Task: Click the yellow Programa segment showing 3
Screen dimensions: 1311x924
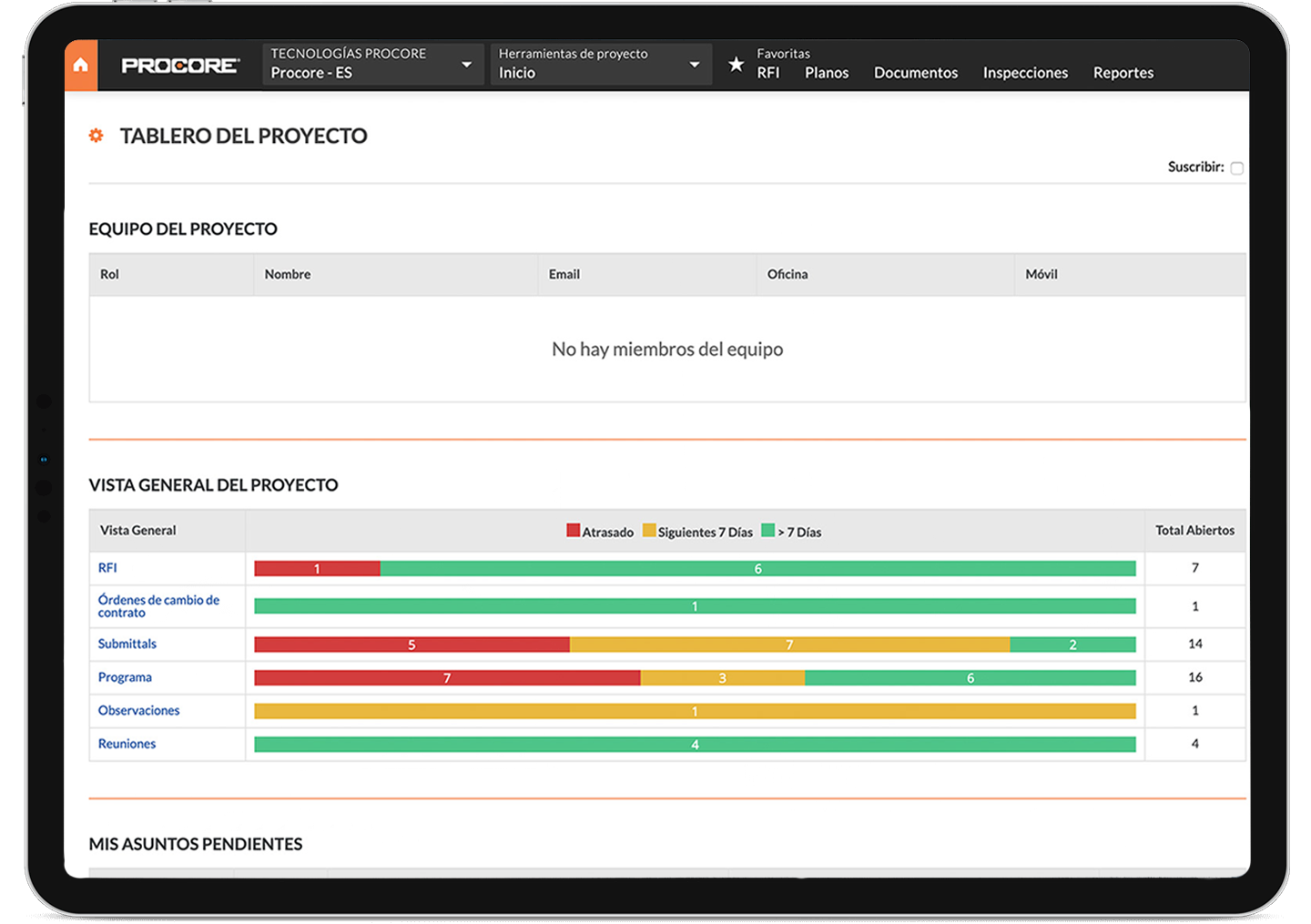Action: pos(723,678)
